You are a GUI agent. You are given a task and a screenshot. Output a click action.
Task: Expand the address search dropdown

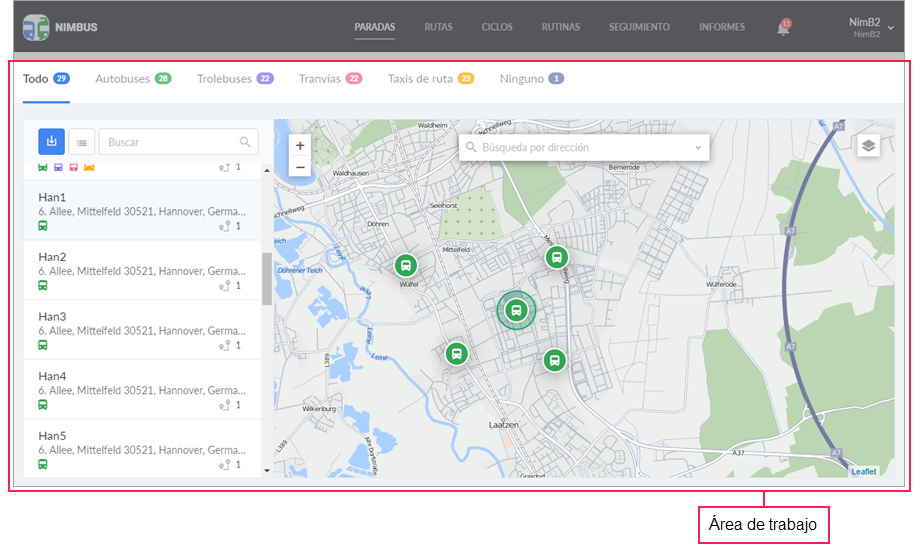(x=698, y=148)
